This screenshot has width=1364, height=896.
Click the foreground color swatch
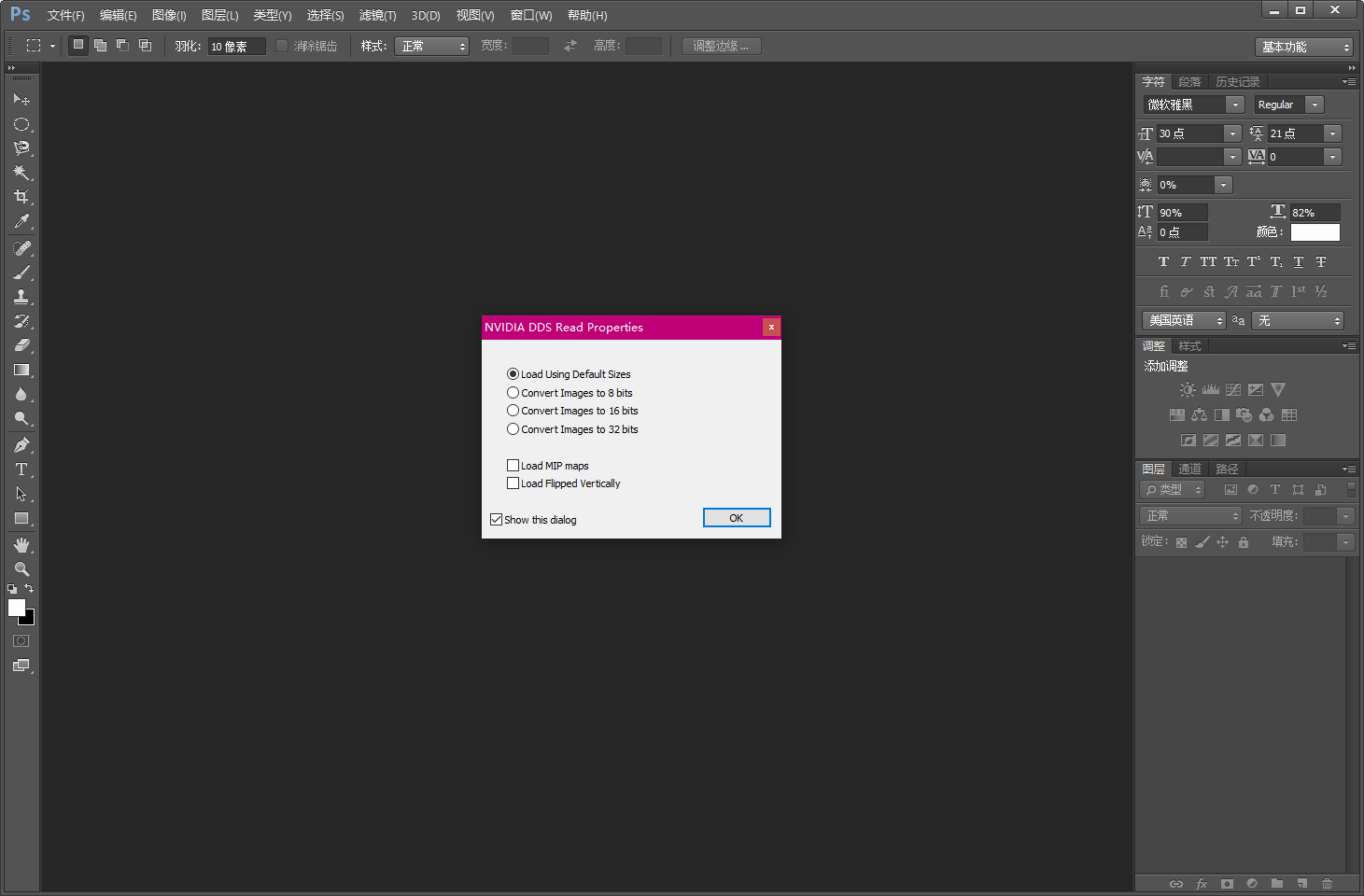click(16, 608)
